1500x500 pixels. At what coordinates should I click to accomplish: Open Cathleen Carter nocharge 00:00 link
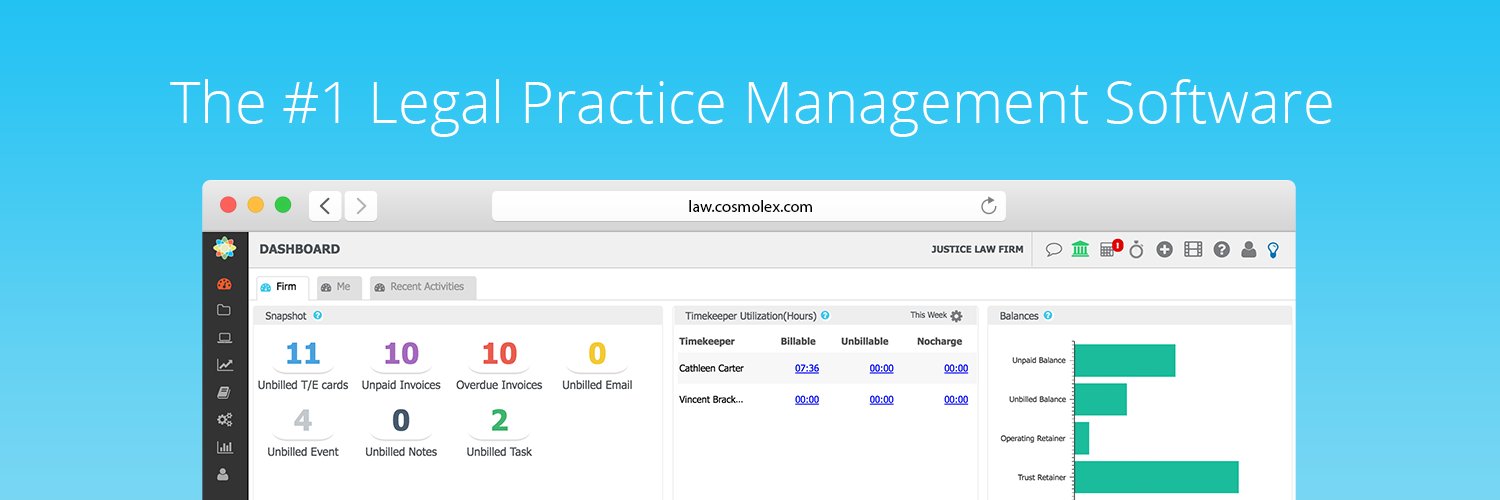pos(956,368)
